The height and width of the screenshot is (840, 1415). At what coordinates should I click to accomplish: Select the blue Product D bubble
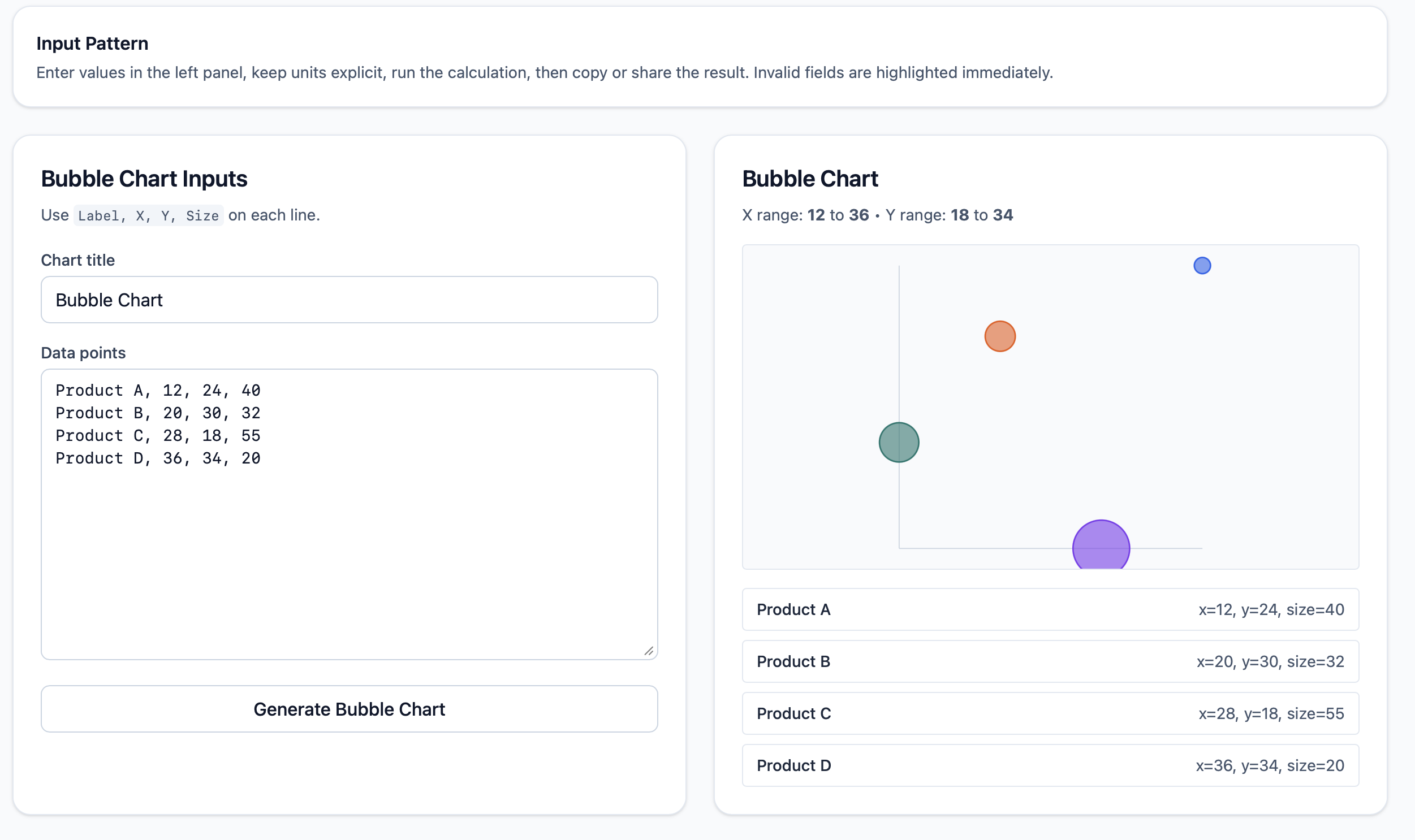1202,266
